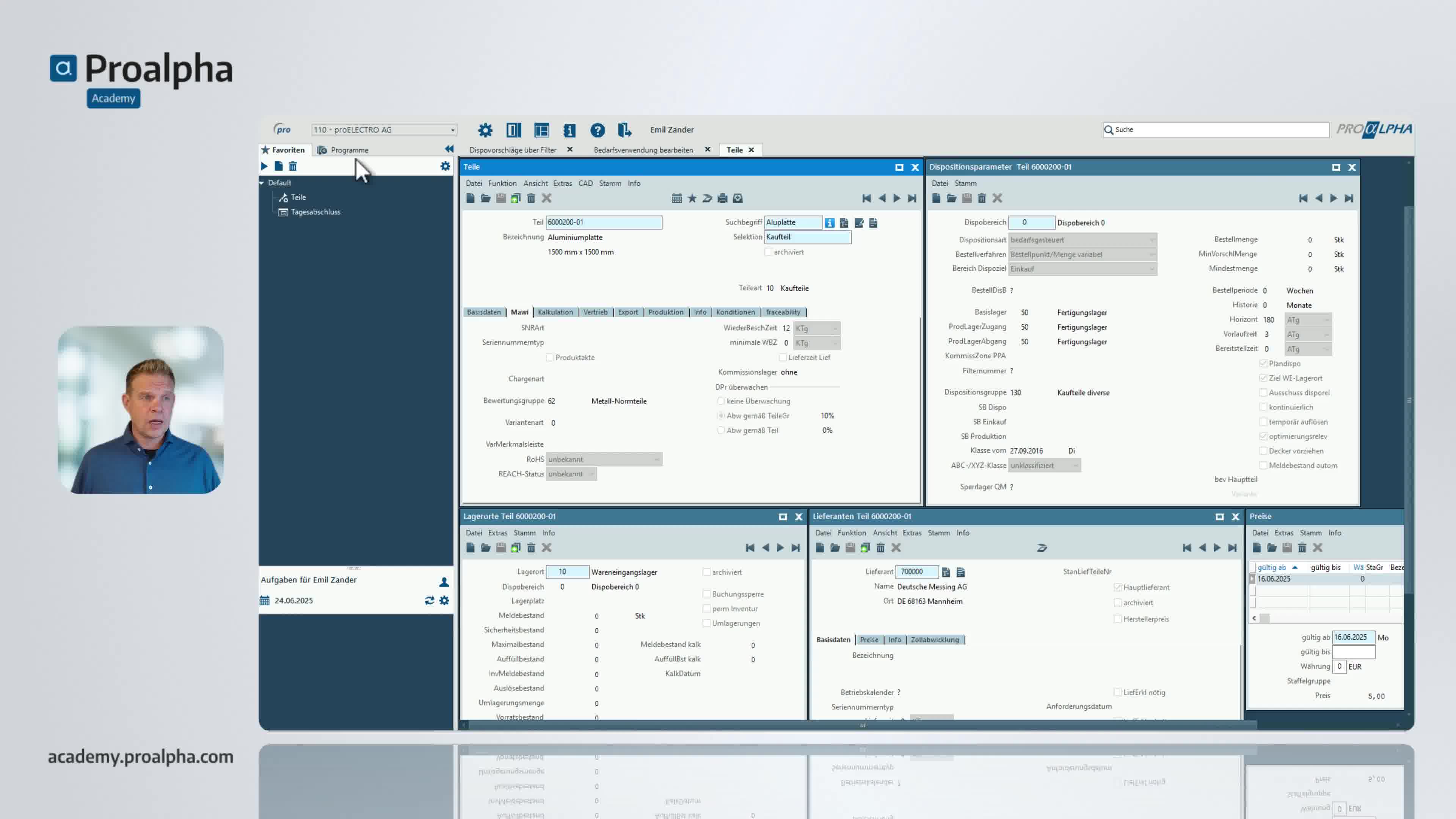Click into the Suche search field
1456x819 pixels.
(x=1215, y=130)
